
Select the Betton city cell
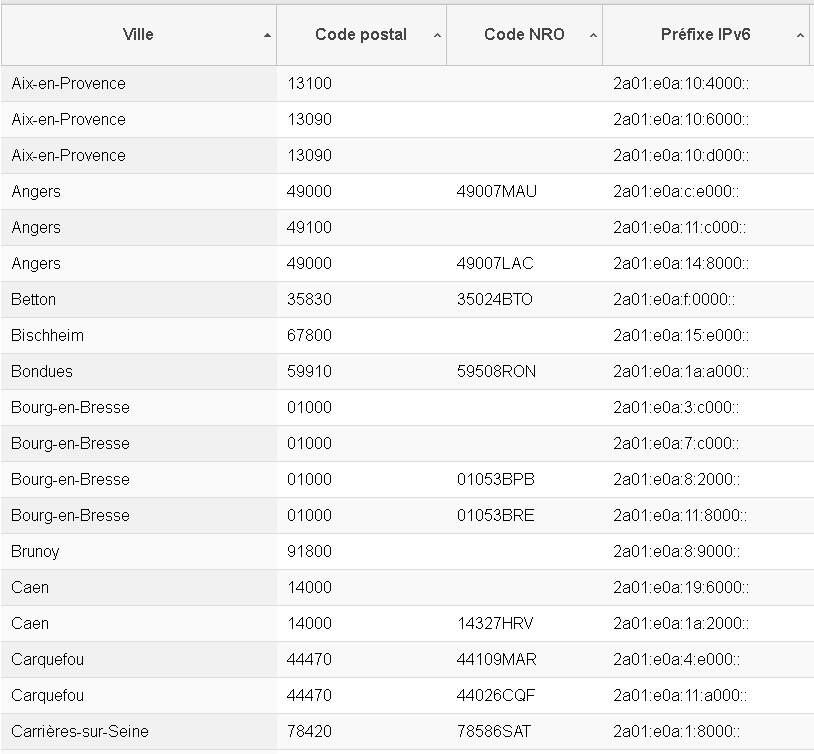point(34,299)
